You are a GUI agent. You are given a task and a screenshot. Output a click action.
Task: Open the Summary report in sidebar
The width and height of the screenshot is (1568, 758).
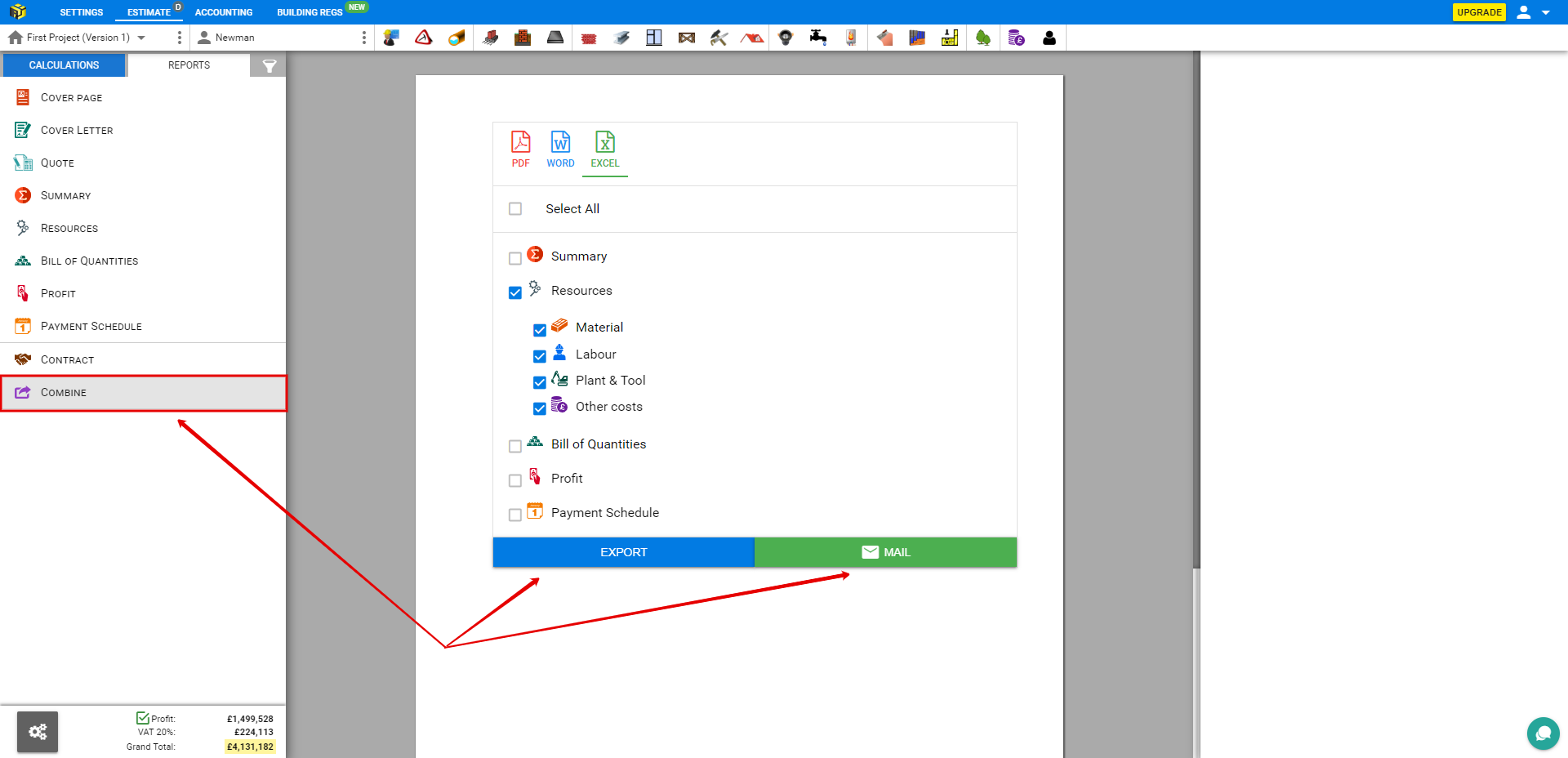143,195
